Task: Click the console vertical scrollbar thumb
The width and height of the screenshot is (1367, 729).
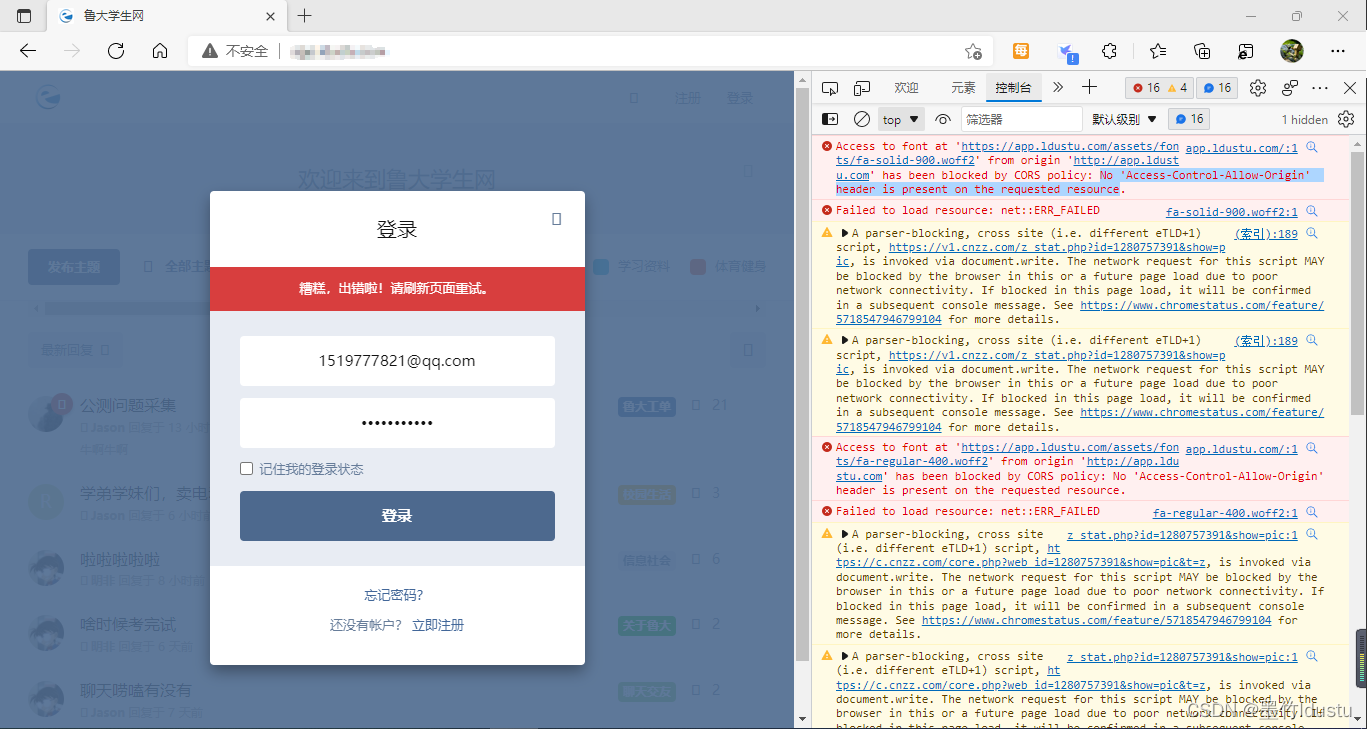Action: [x=1357, y=282]
